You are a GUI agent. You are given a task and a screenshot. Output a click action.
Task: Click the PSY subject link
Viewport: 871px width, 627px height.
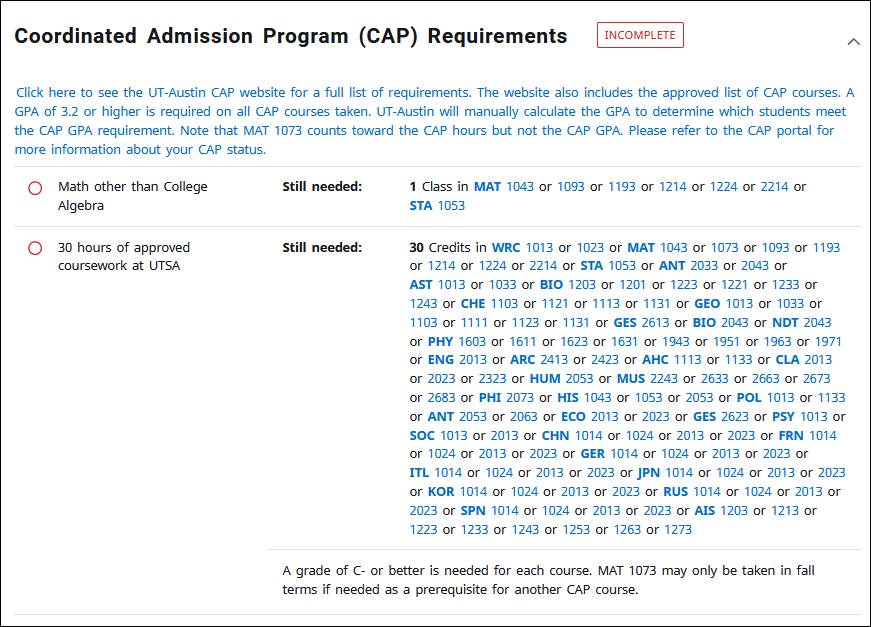click(783, 416)
